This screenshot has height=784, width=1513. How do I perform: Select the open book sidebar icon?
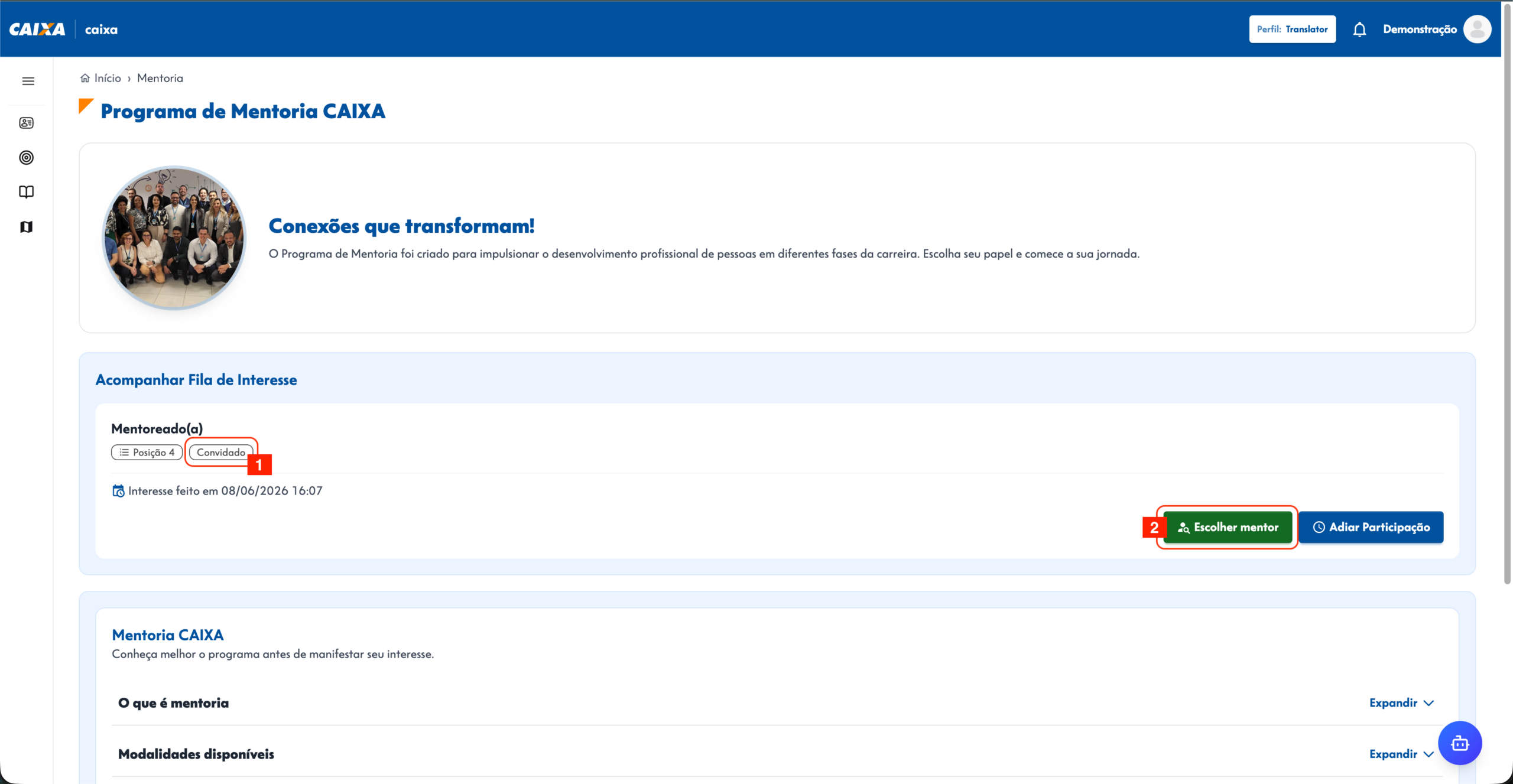click(x=27, y=192)
